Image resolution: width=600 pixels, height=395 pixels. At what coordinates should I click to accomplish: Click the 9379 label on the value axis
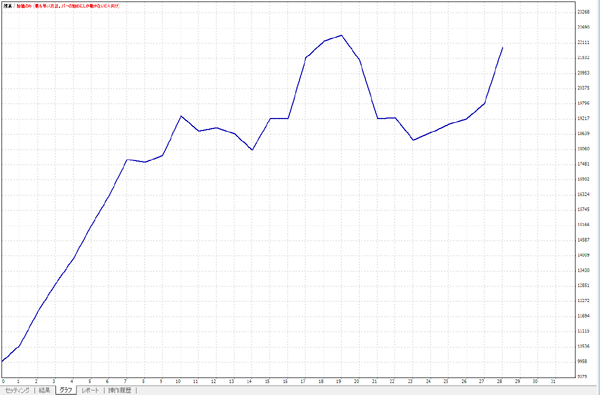582,377
